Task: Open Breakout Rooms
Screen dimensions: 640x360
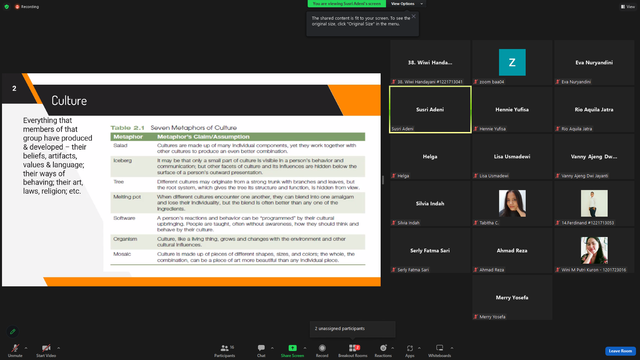Action: tap(353, 350)
